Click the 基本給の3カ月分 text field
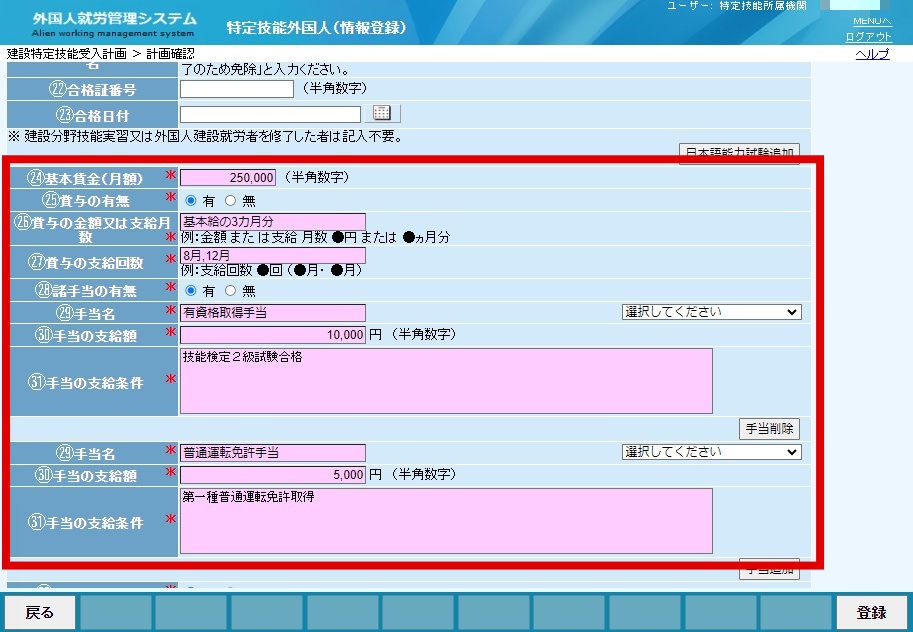Viewport: 913px width, 632px height. [x=273, y=221]
